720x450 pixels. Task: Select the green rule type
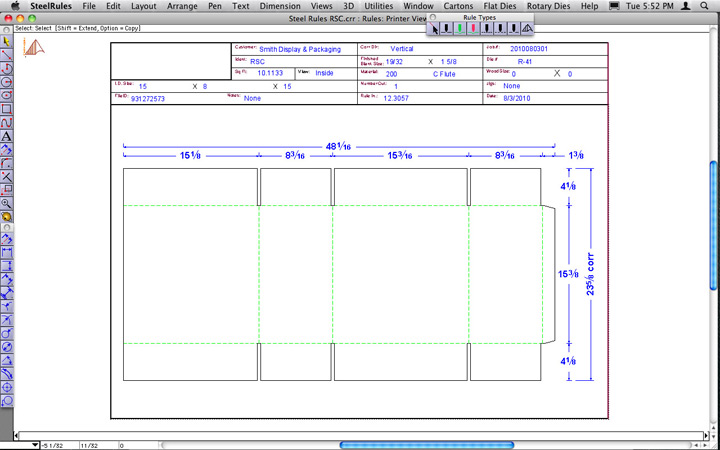(460, 29)
